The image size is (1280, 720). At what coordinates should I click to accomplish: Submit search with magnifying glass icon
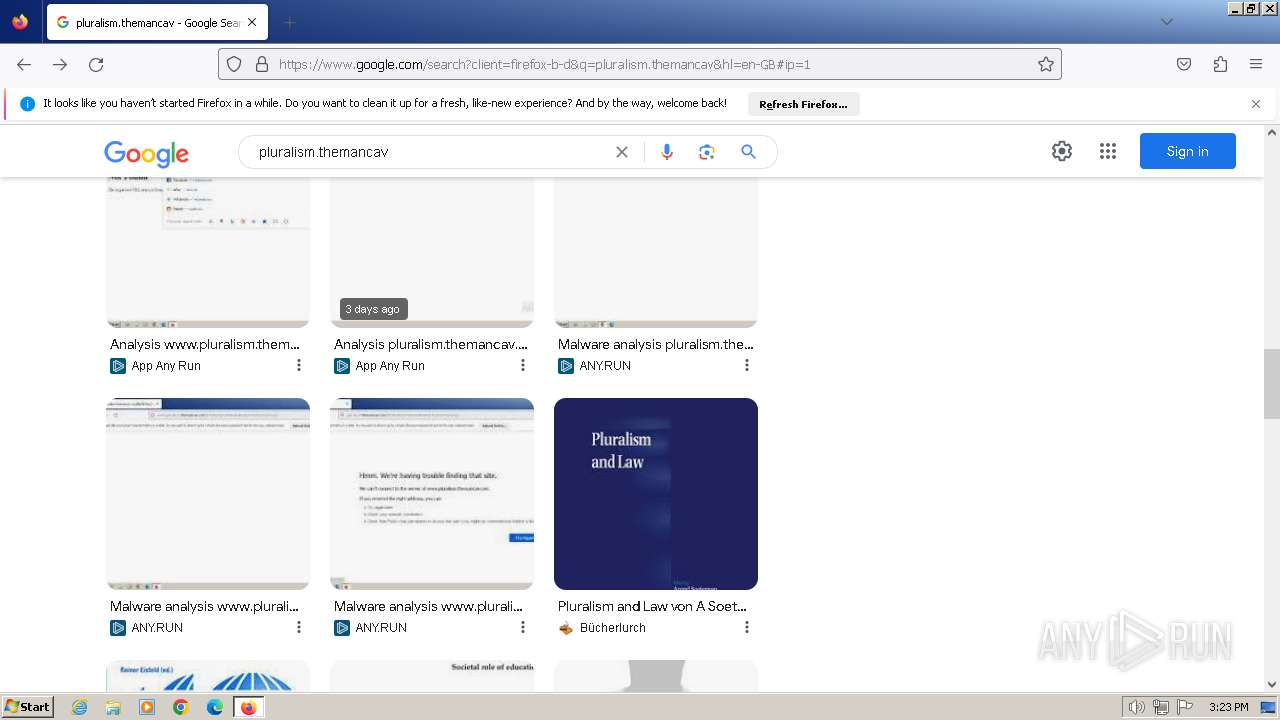click(748, 152)
